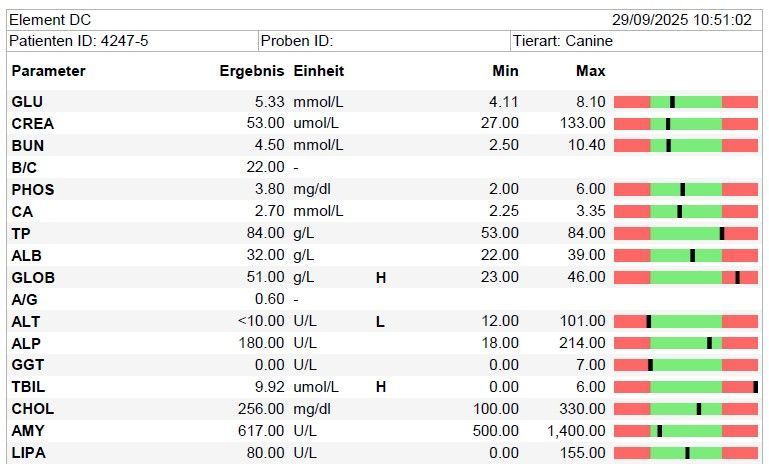Click the Parameter column header
This screenshot has width=769, height=475.
pos(48,71)
